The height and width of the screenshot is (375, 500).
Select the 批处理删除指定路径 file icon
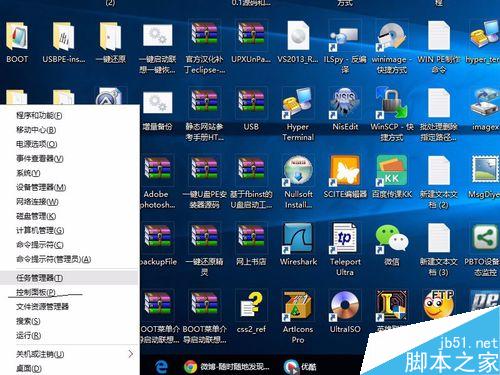439,103
